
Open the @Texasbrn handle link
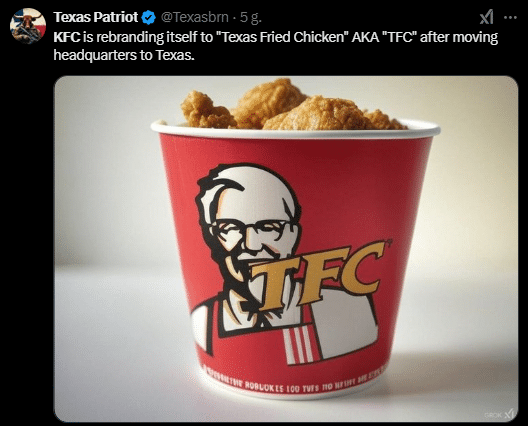pos(195,17)
